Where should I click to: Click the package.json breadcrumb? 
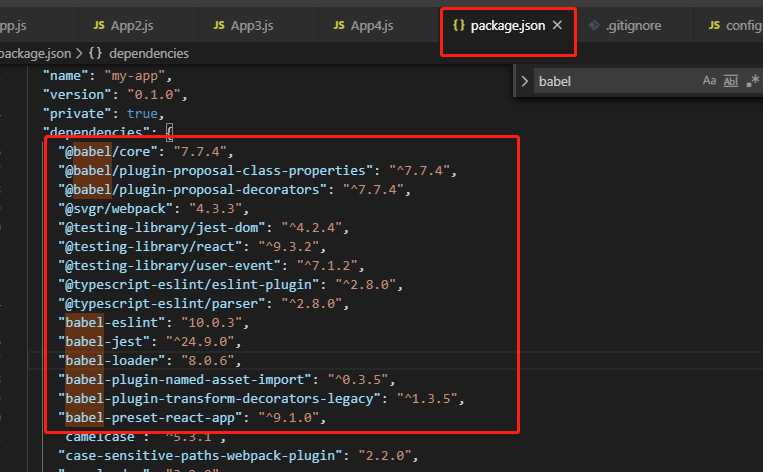(35, 54)
